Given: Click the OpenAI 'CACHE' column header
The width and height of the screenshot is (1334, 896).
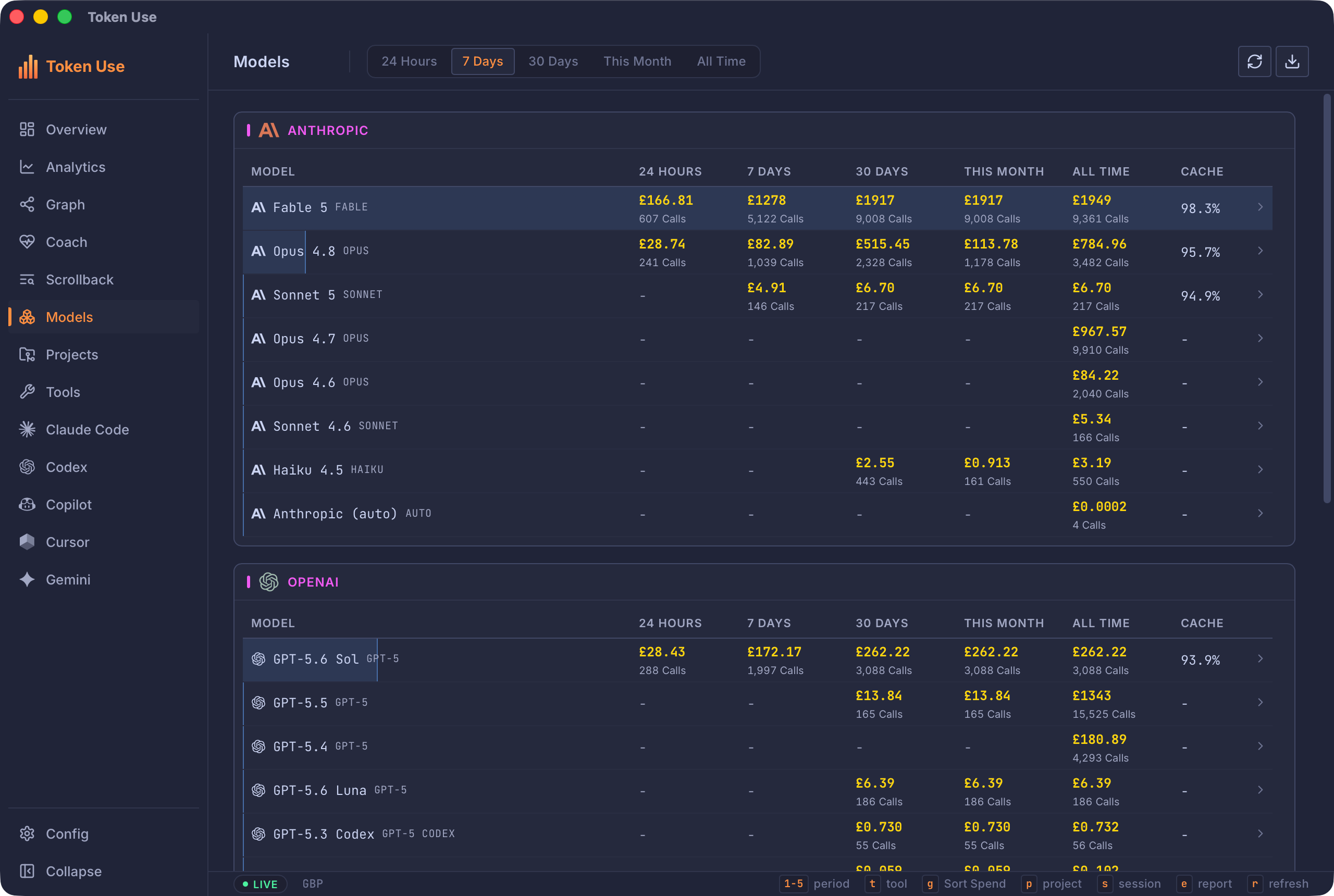Looking at the screenshot, I should pos(1202,623).
